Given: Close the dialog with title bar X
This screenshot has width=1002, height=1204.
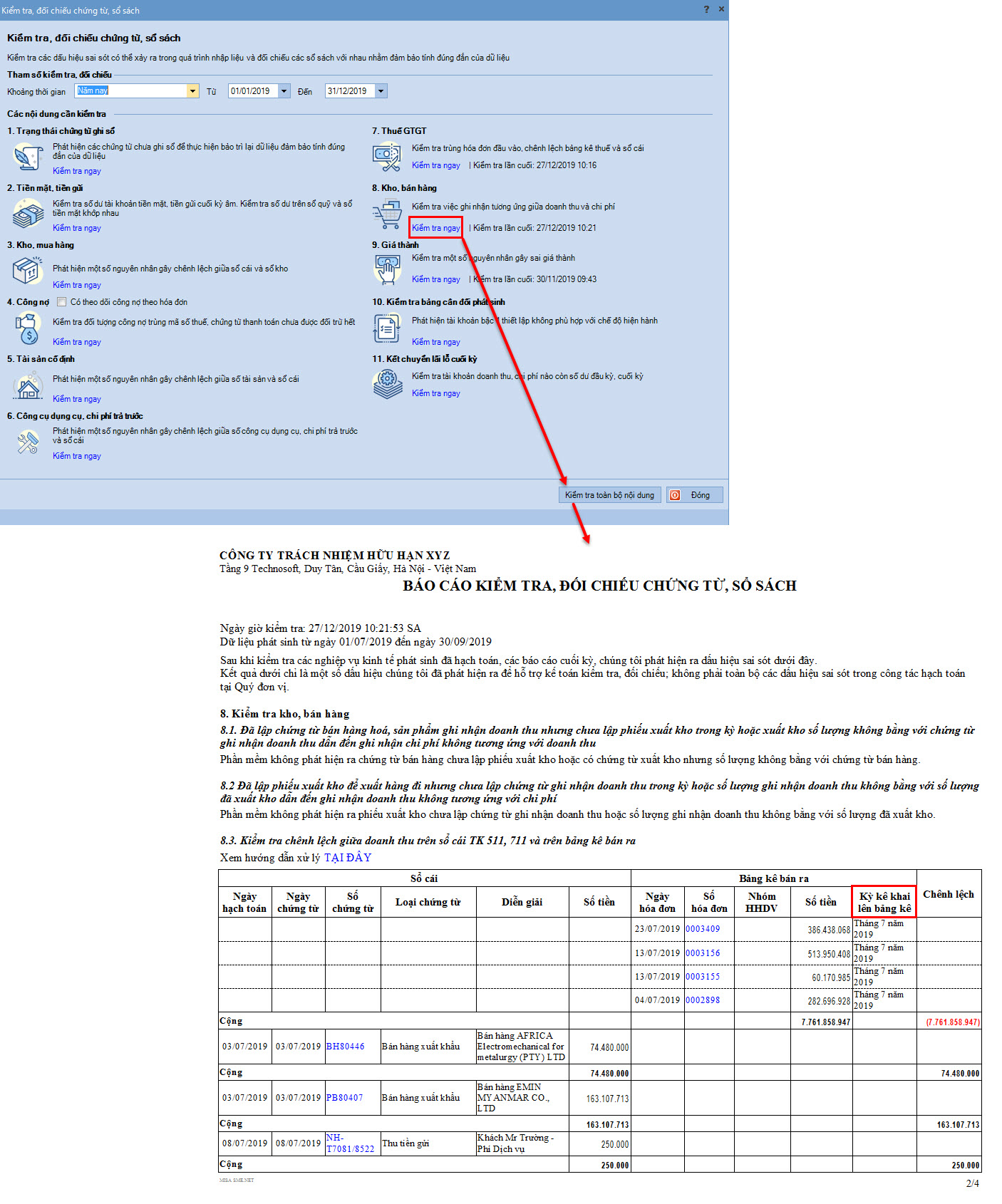Looking at the screenshot, I should (x=721, y=9).
